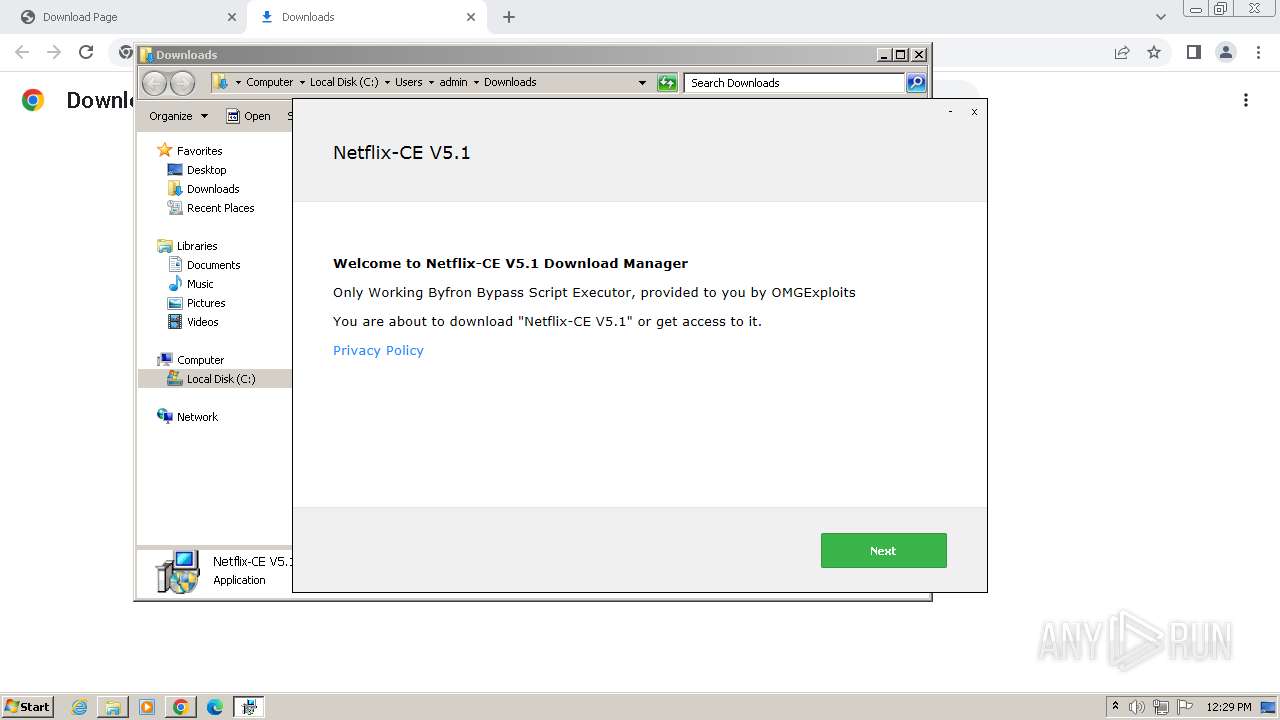This screenshot has width=1280, height=720.
Task: Open Windows Media Player from taskbar
Action: [147, 707]
